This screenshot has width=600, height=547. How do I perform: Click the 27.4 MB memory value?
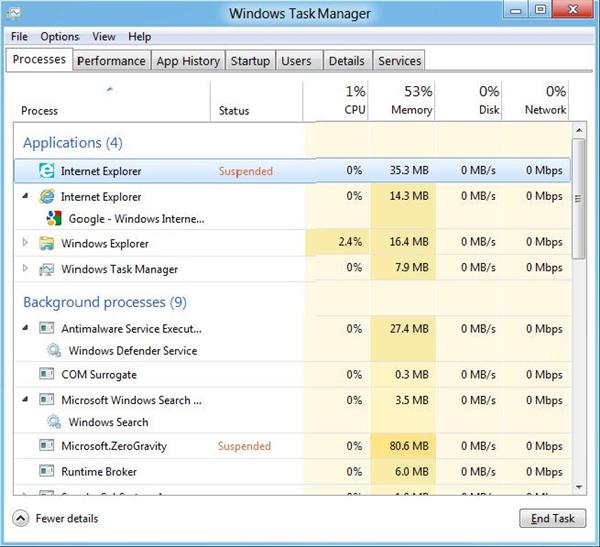(x=409, y=329)
